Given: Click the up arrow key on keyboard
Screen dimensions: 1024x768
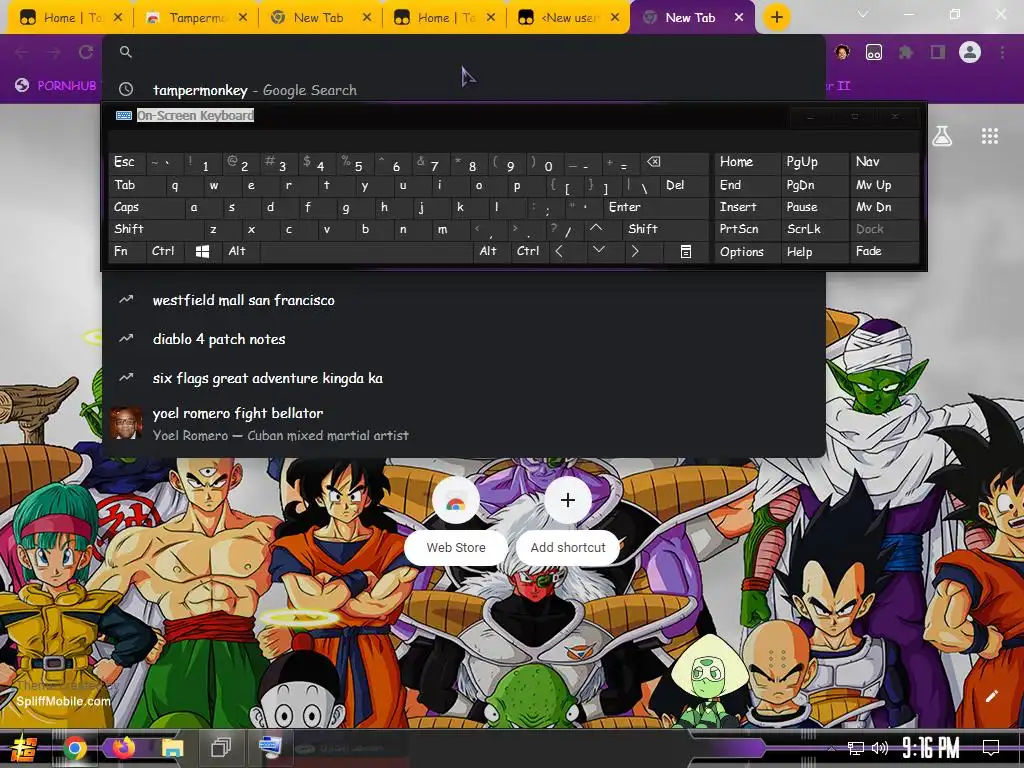Looking at the screenshot, I should pos(596,229).
